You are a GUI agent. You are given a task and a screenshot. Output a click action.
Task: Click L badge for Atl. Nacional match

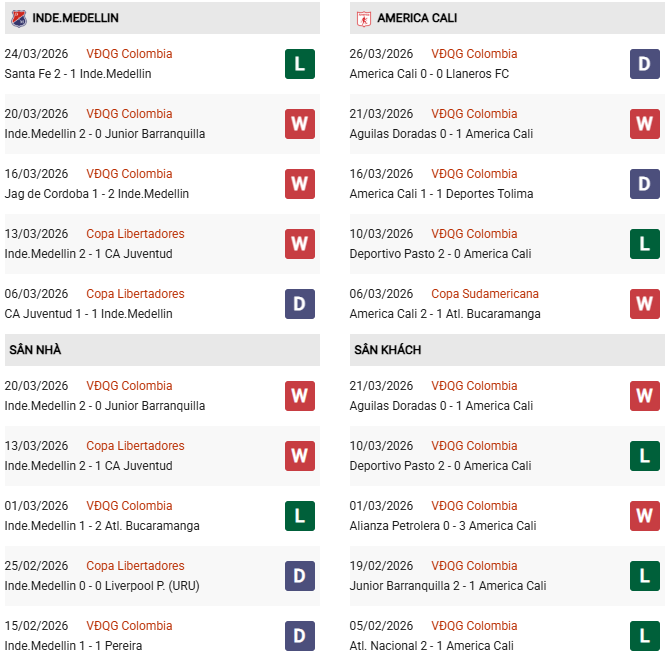point(645,636)
